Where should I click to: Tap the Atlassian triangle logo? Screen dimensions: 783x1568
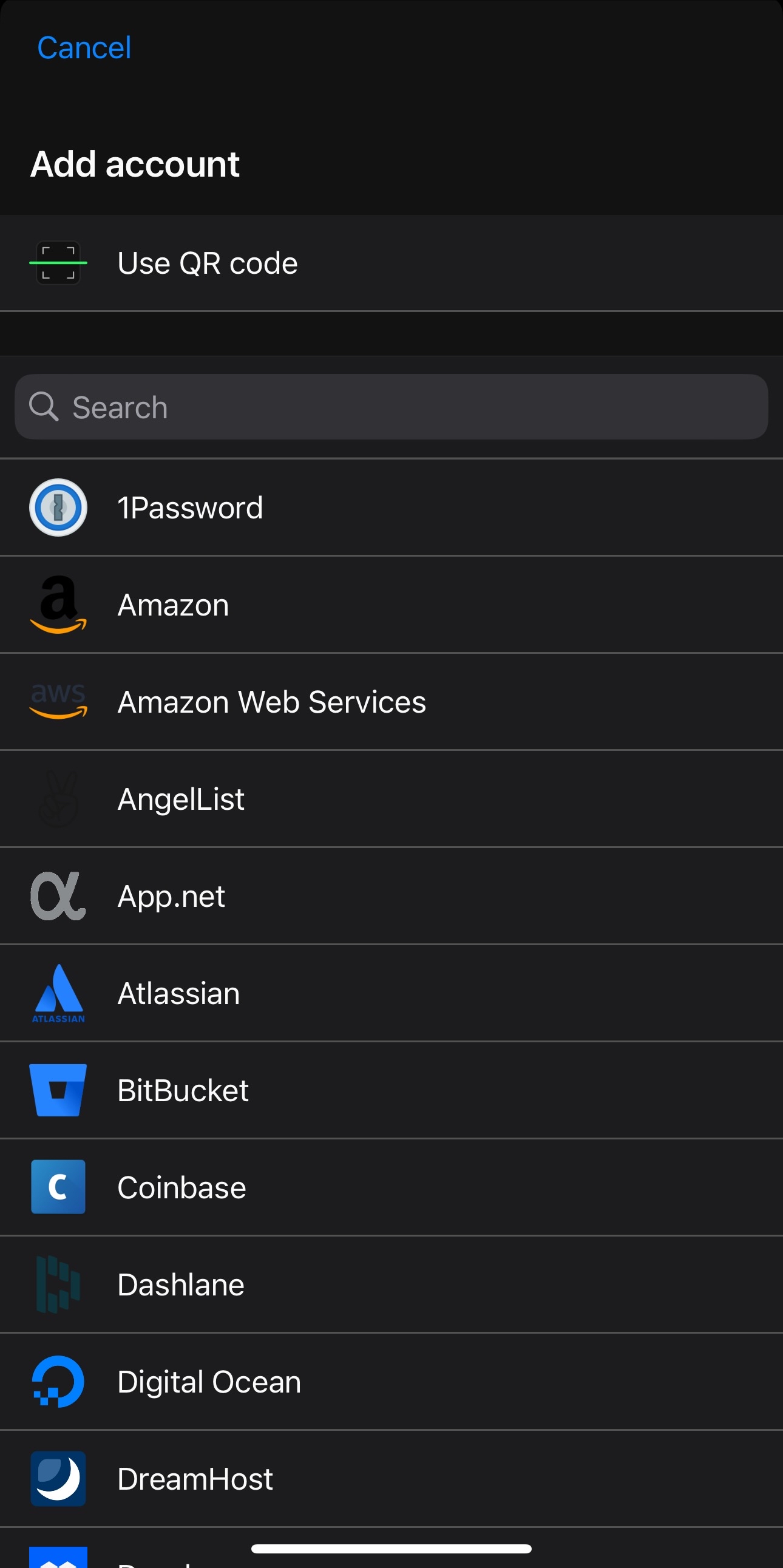(x=58, y=993)
